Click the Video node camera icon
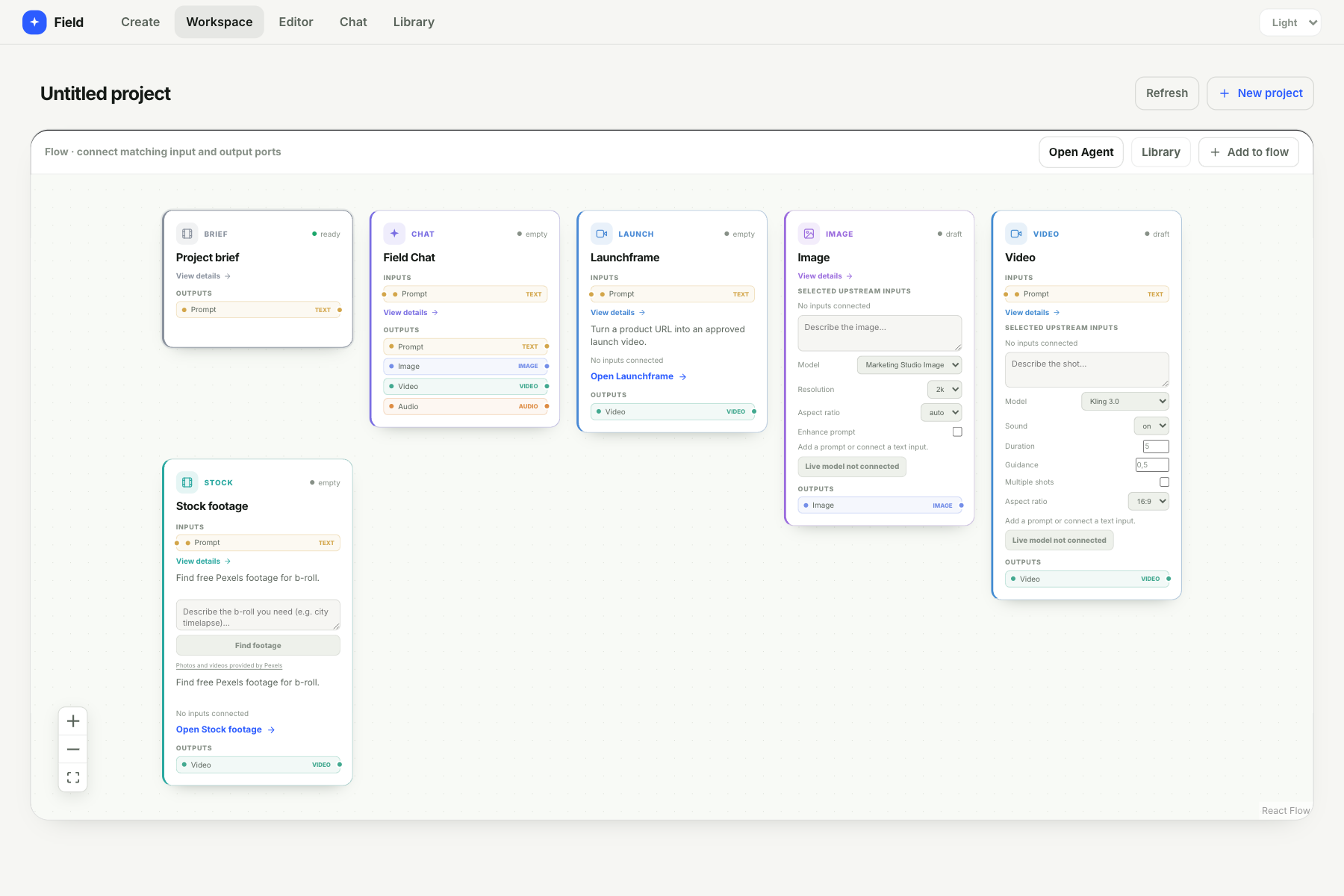The width and height of the screenshot is (1344, 896). [x=1016, y=234]
